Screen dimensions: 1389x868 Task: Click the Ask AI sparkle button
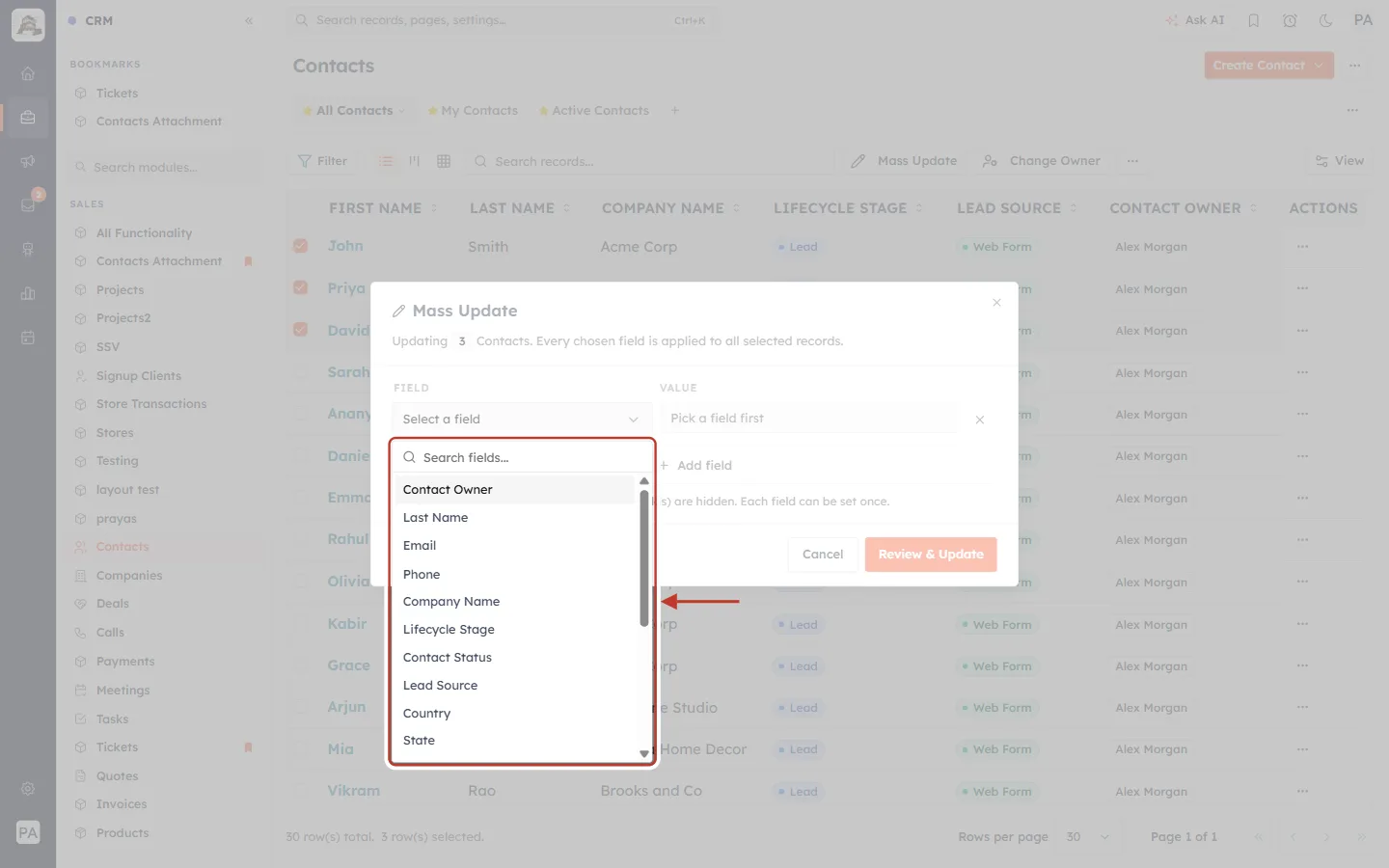(x=1195, y=20)
